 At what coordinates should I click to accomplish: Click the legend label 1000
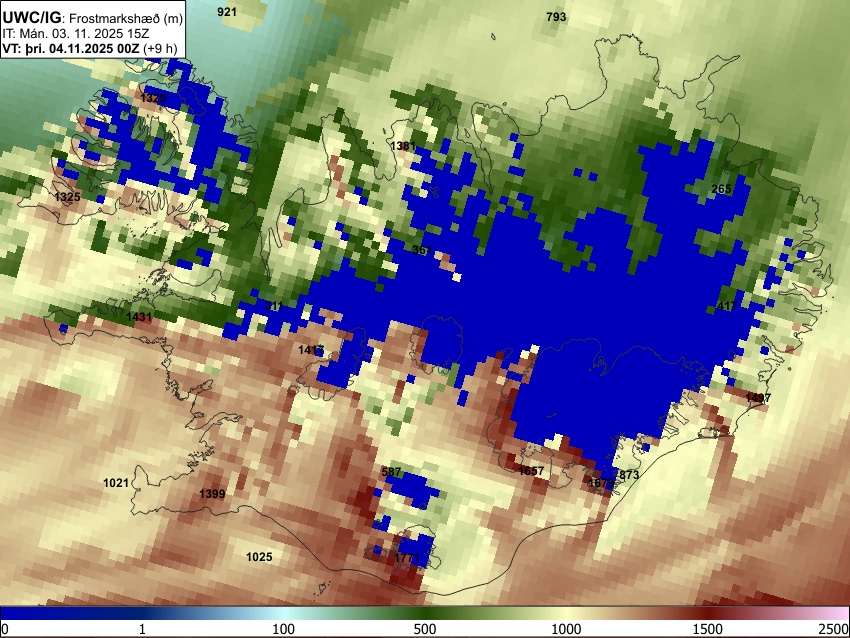pos(566,629)
